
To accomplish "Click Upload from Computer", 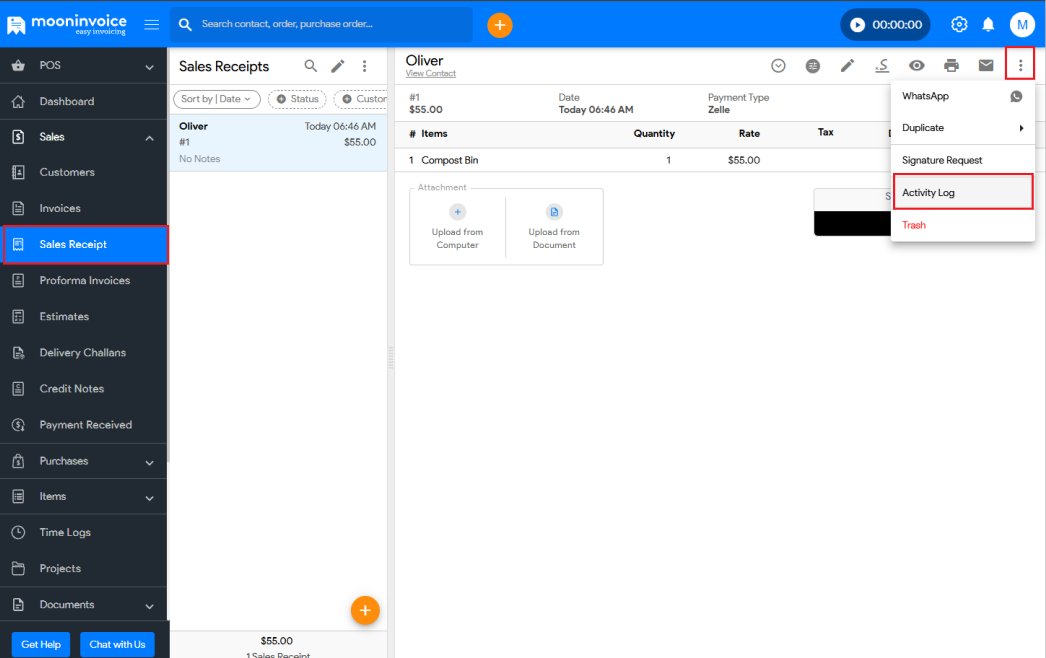I will pyautogui.click(x=457, y=227).
